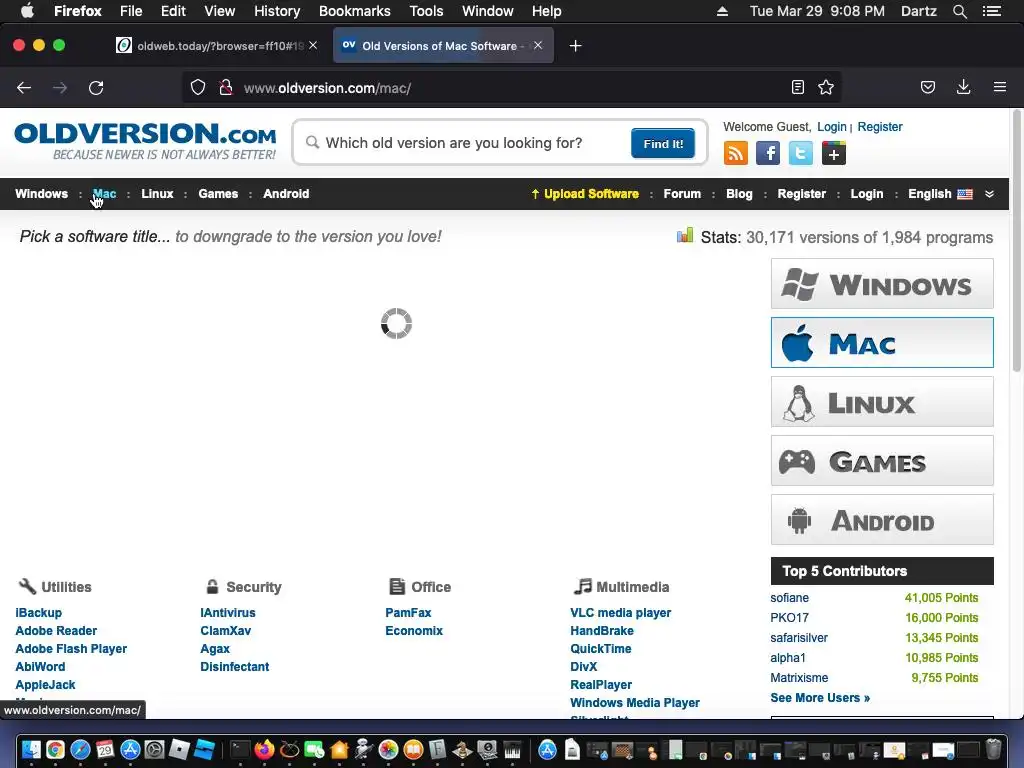1024x768 pixels.
Task: Open the Firefox downloads arrow icon
Action: click(963, 88)
